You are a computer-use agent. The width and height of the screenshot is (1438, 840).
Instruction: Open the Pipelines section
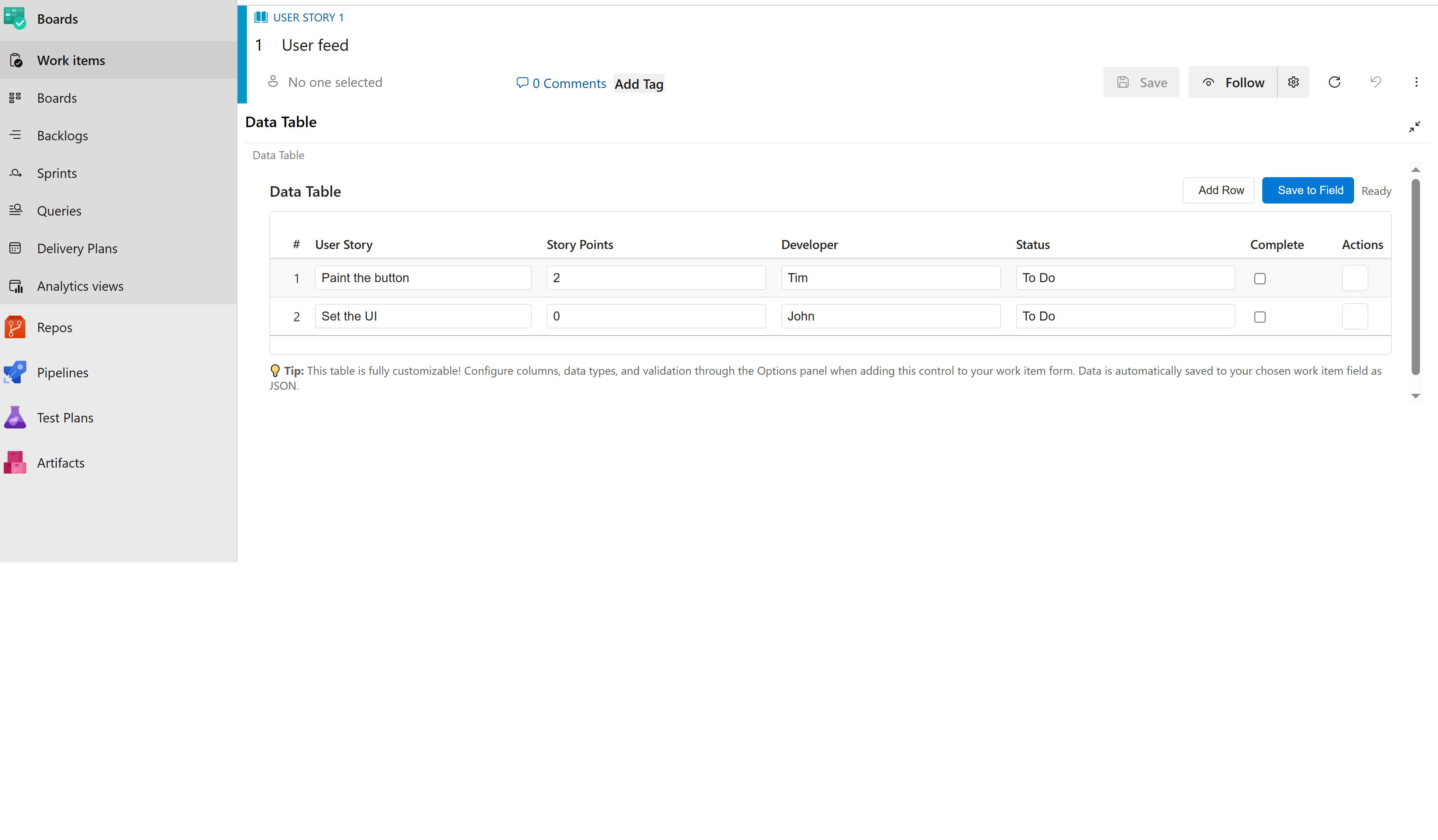[63, 372]
